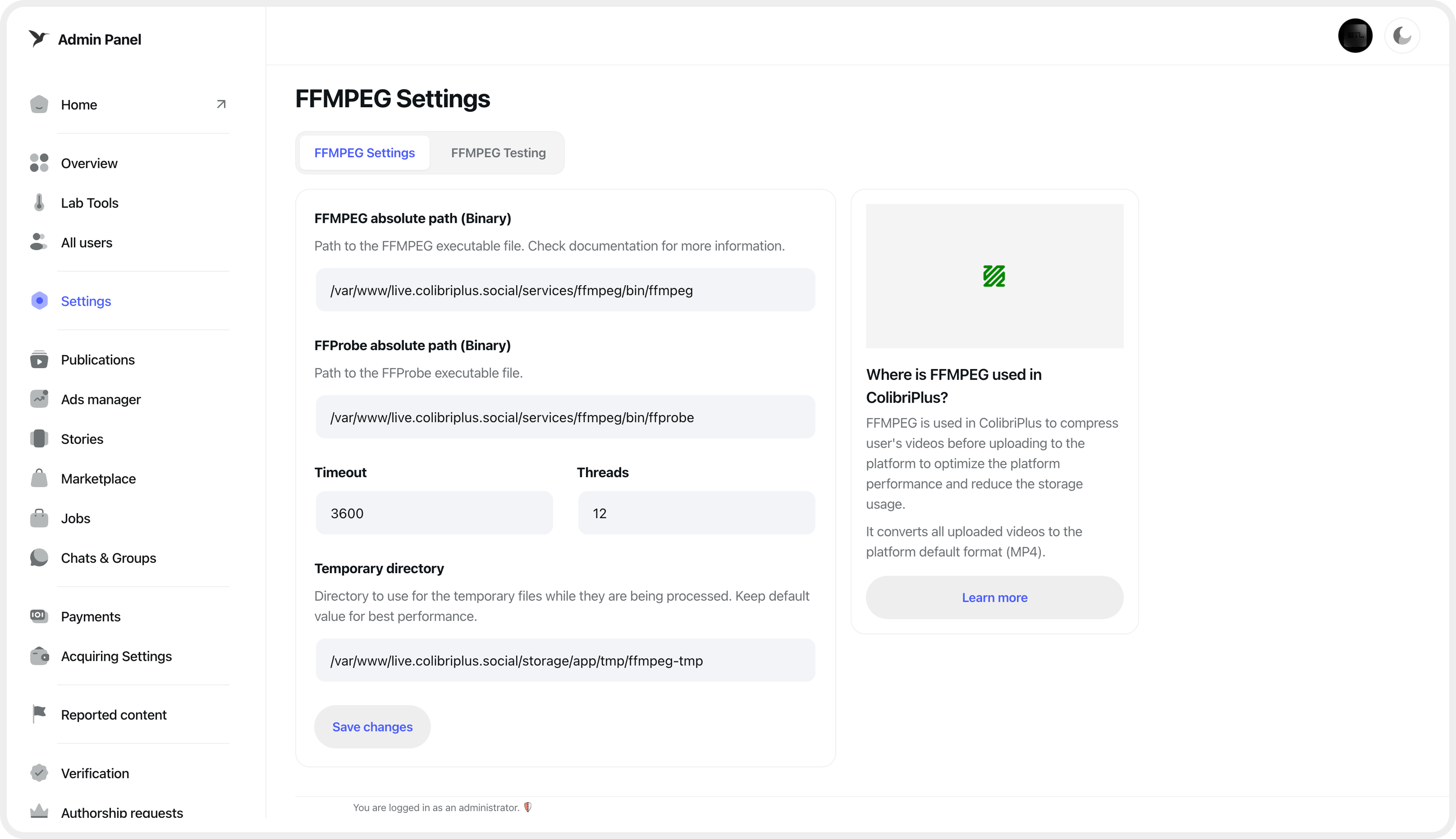Focus the FFMPEG absolute path field

click(565, 290)
